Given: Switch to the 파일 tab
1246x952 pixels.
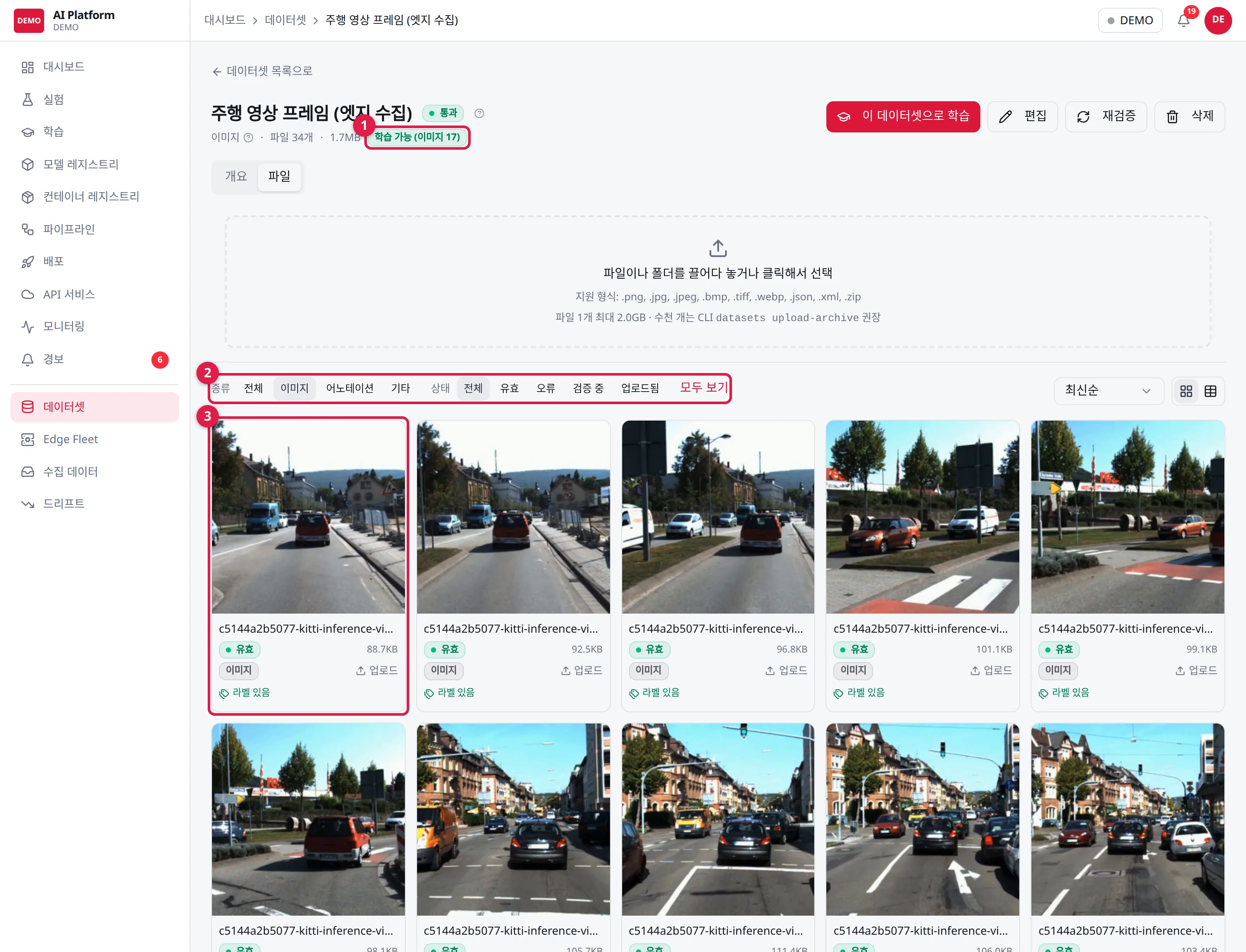Looking at the screenshot, I should [279, 177].
